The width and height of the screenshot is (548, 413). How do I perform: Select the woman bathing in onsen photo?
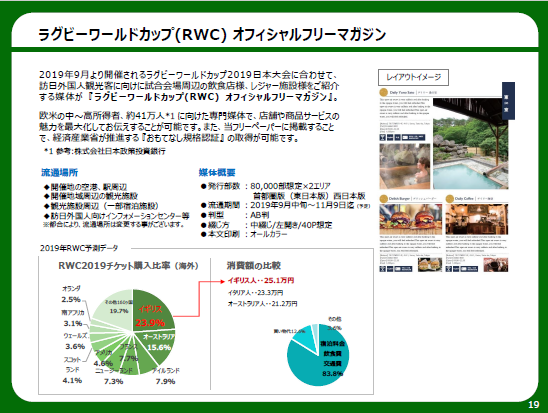click(405, 166)
